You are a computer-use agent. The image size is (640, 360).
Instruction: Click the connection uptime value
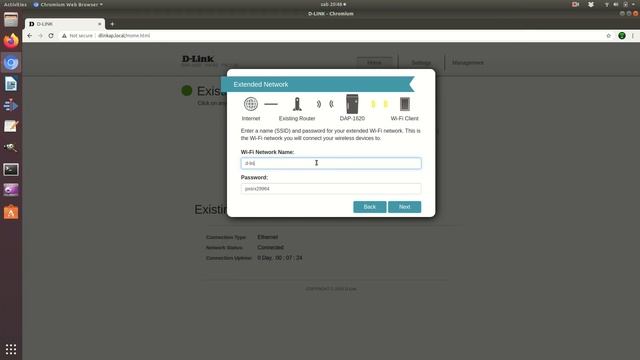280,258
